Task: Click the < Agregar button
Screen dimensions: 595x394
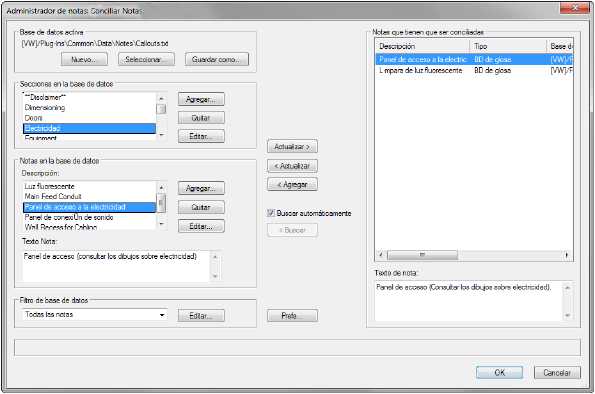Action: pos(292,185)
